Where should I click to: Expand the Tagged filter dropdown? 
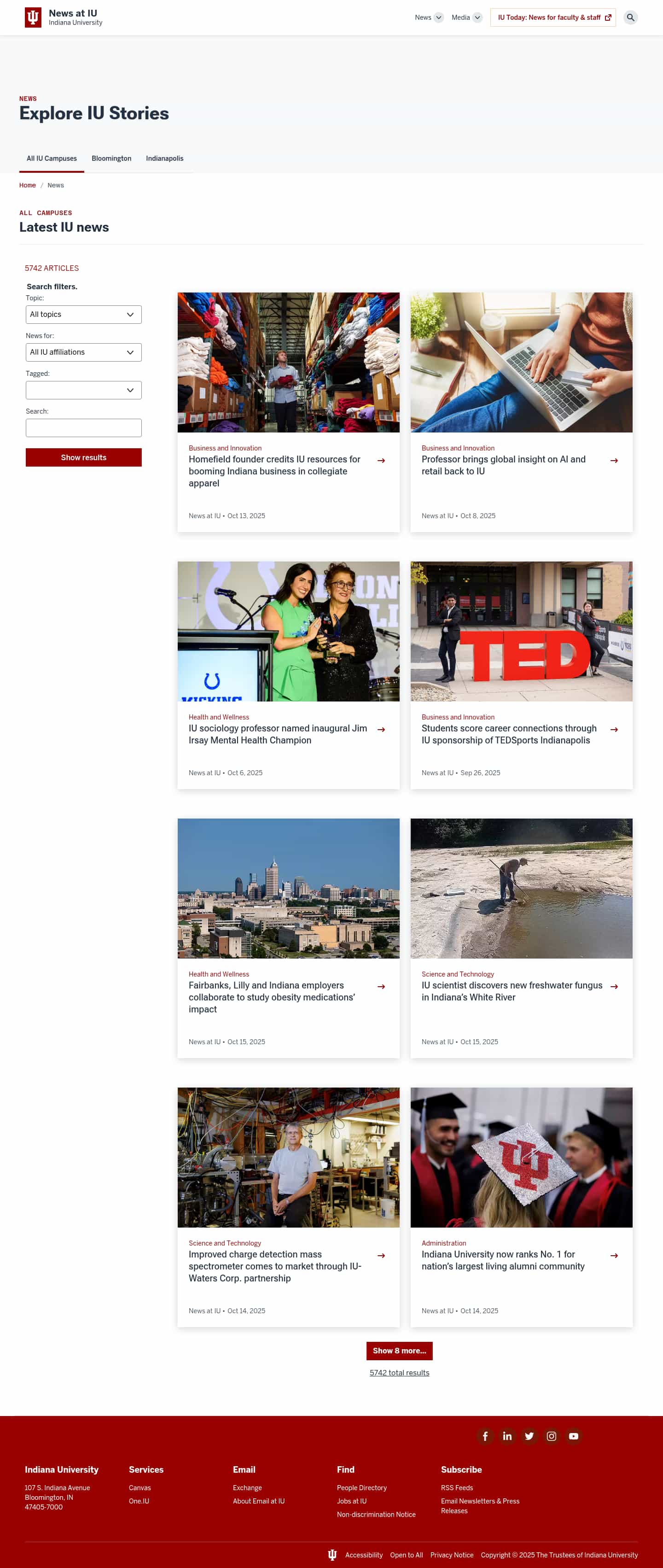click(x=83, y=390)
